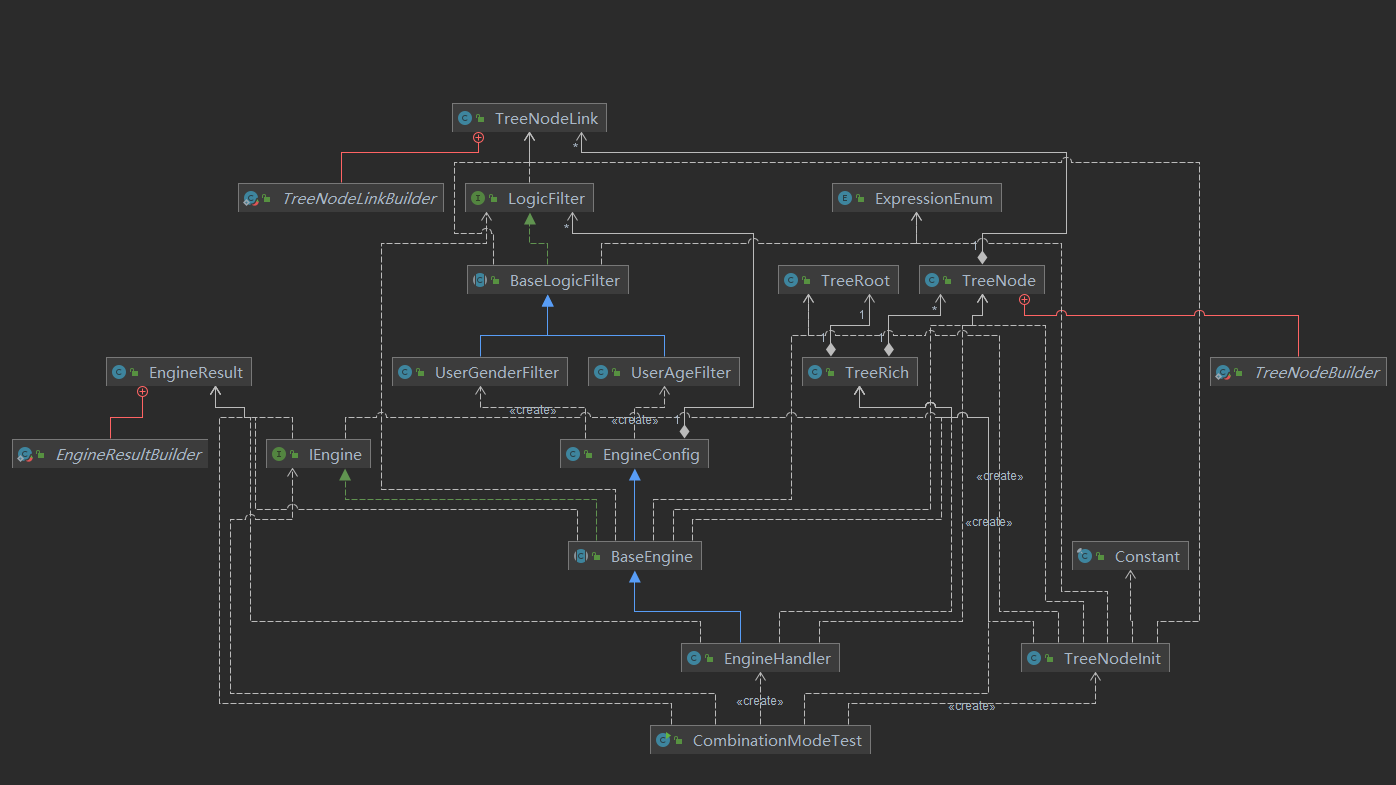Select the EngineResult class node
This screenshot has width=1396, height=785.
click(x=179, y=372)
